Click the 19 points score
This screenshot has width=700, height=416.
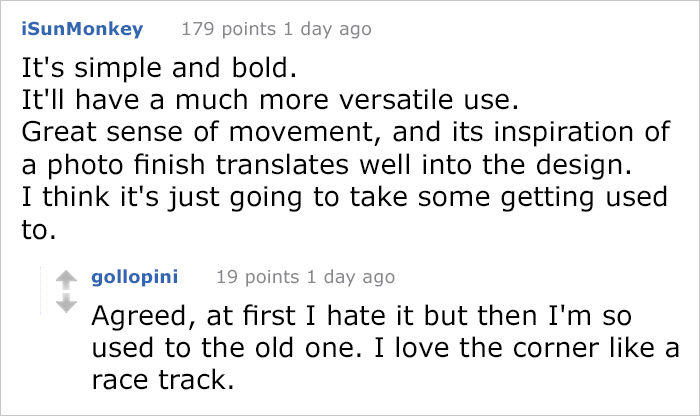point(260,277)
